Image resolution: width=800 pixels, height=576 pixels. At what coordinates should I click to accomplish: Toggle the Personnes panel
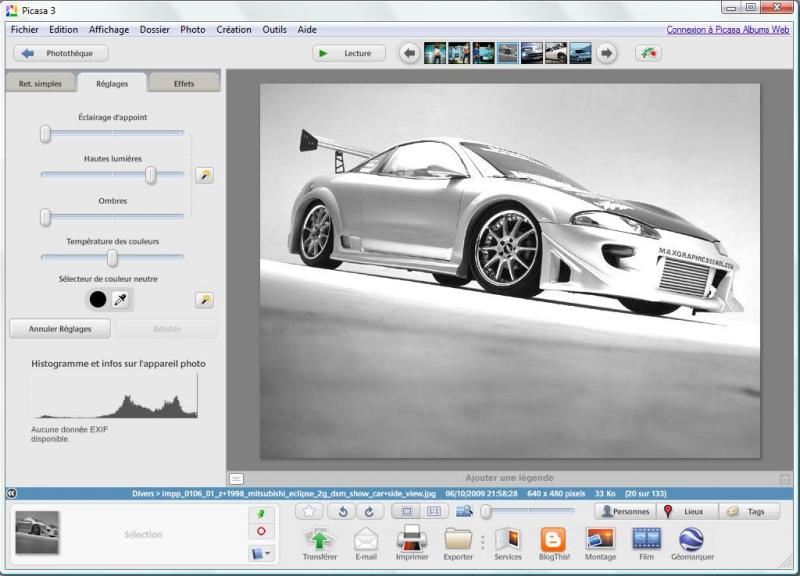pyautogui.click(x=625, y=511)
